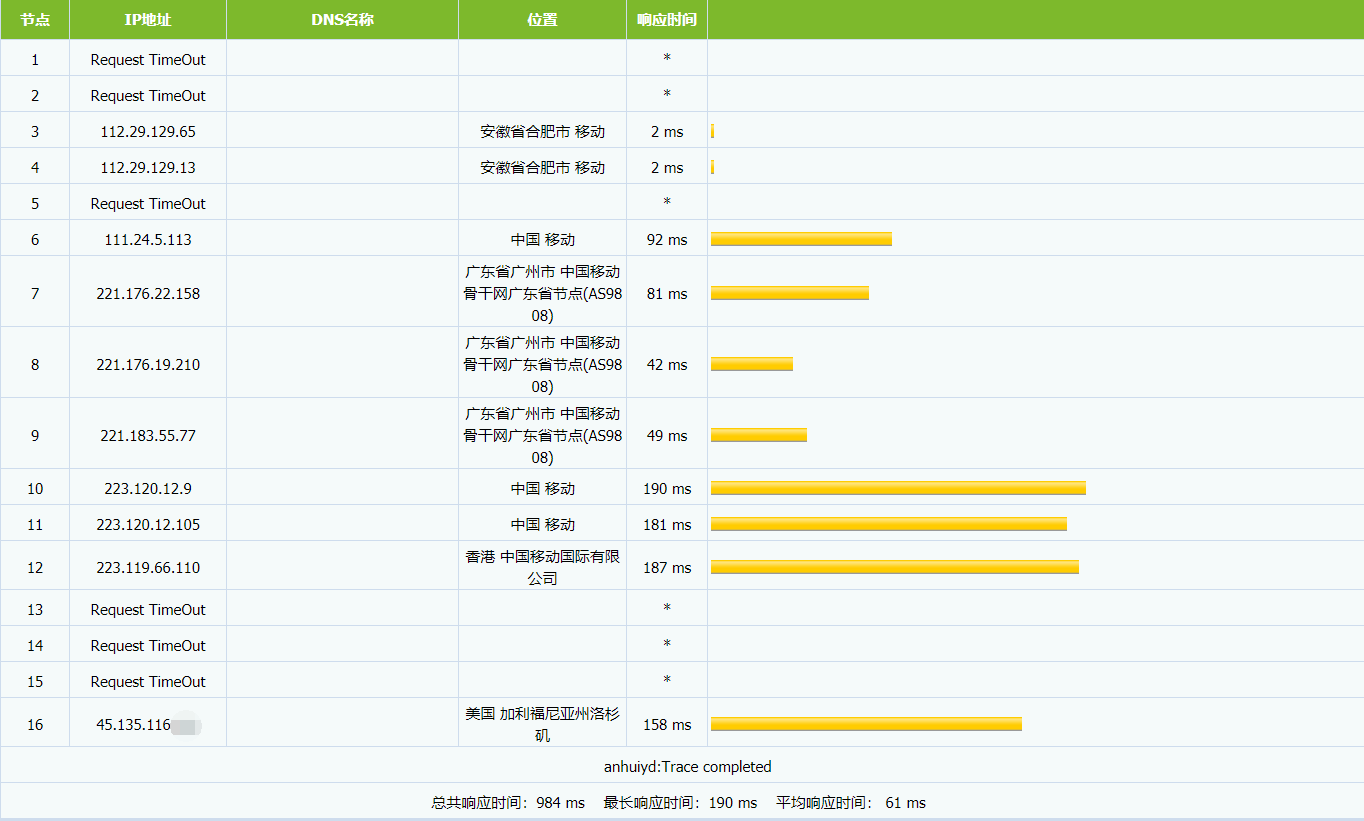The width and height of the screenshot is (1364, 821).
Task: Select IP address 112.29.129.65
Action: click(148, 132)
